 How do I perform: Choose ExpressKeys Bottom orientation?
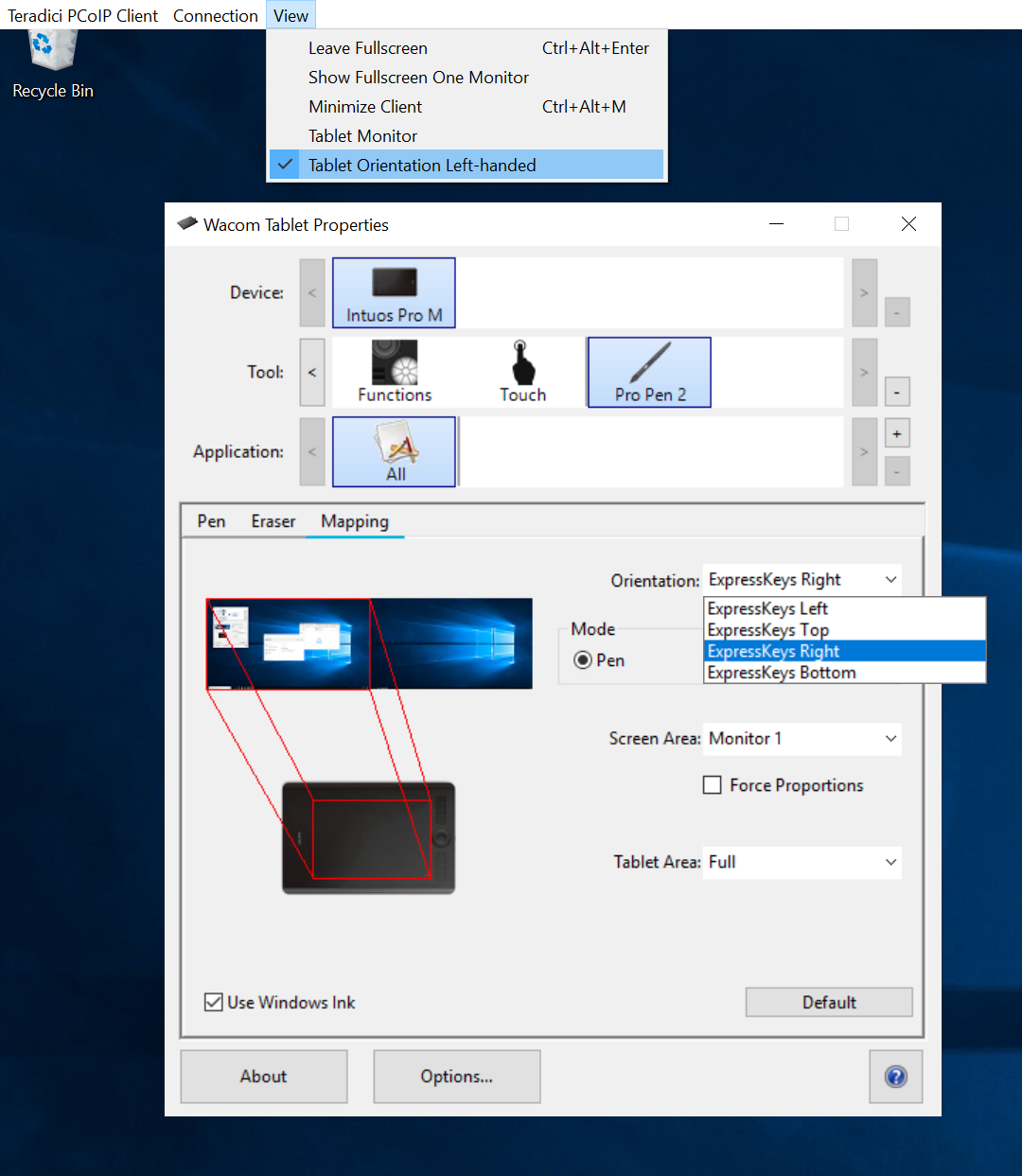(x=845, y=673)
